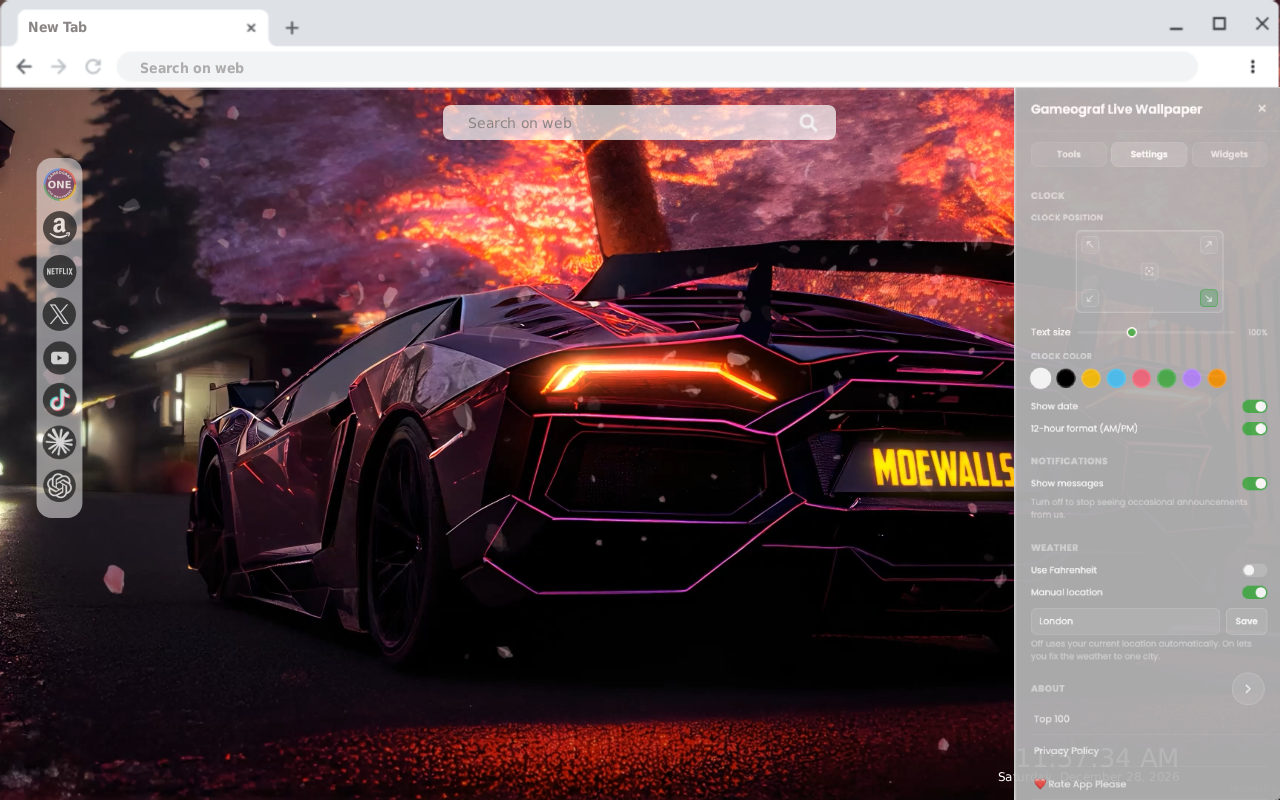Screen dimensions: 1280x800
Task: Set clock position to top-right
Action: (x=1209, y=245)
